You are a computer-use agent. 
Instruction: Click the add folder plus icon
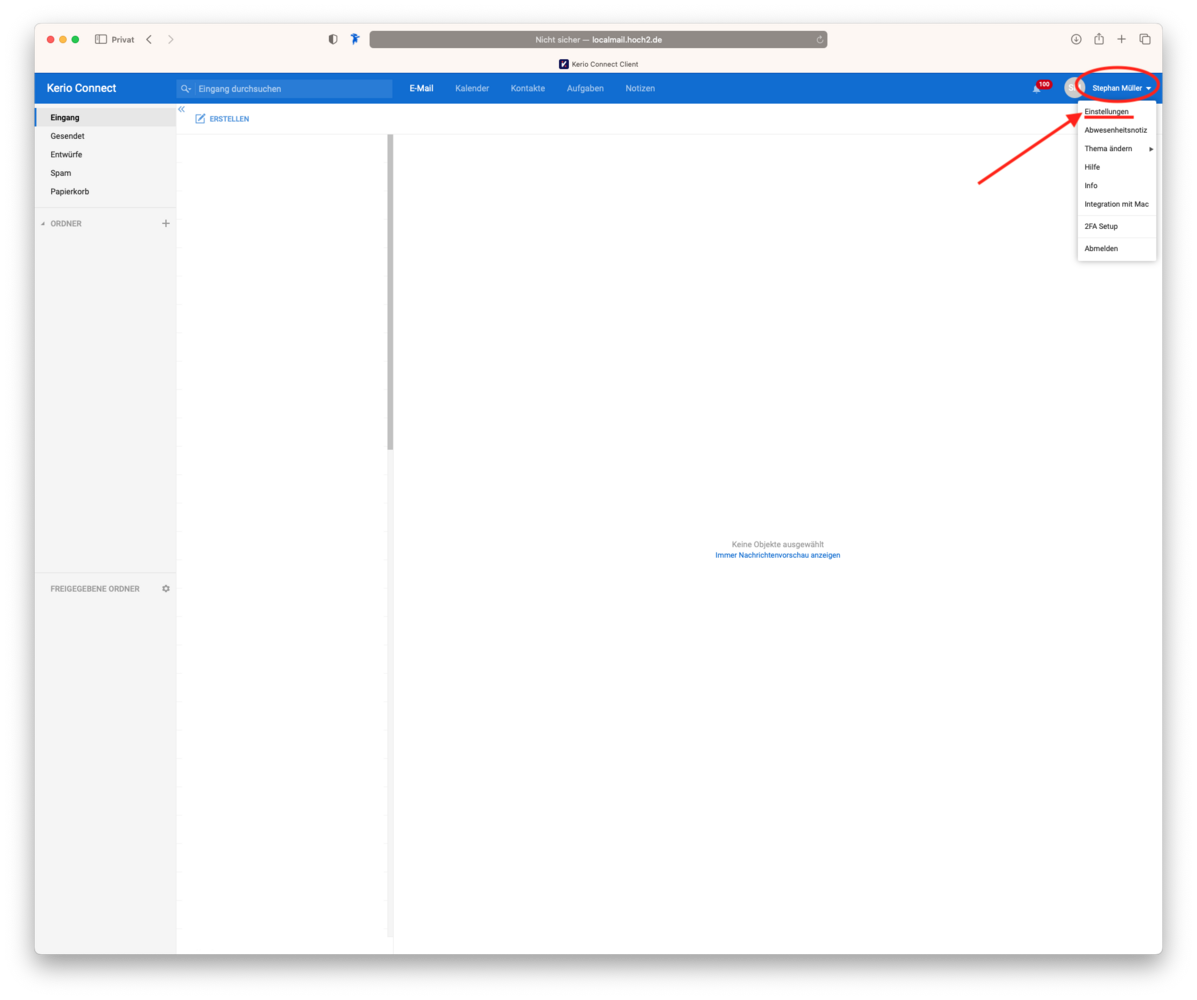pos(166,223)
